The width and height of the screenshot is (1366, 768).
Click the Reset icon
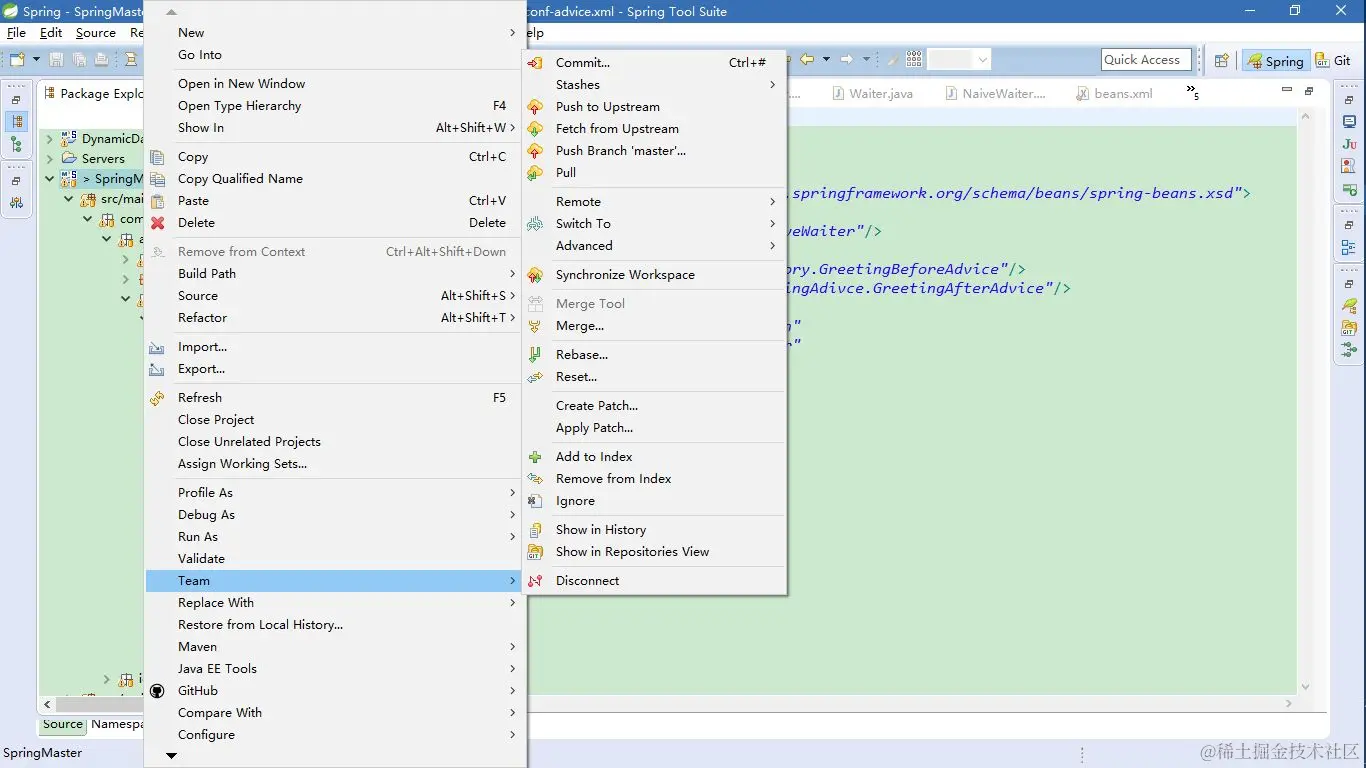coord(535,377)
